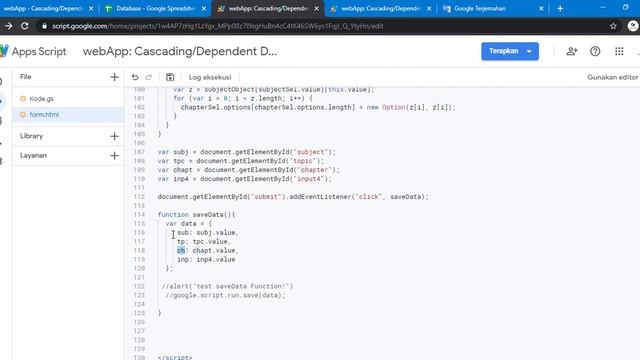Click the '//alert("test saveData Function!")' line

click(227, 286)
